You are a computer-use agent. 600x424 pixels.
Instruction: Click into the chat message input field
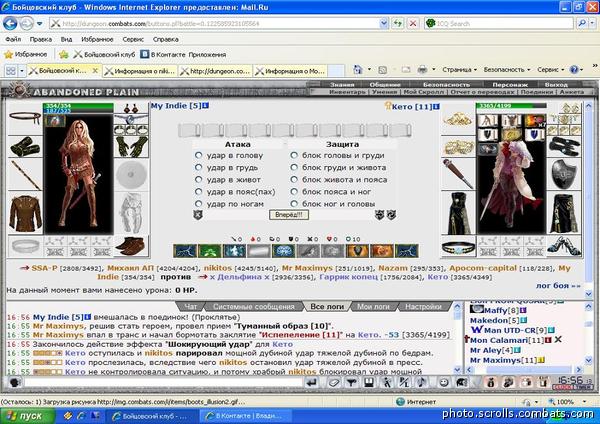pyautogui.click(x=163, y=382)
